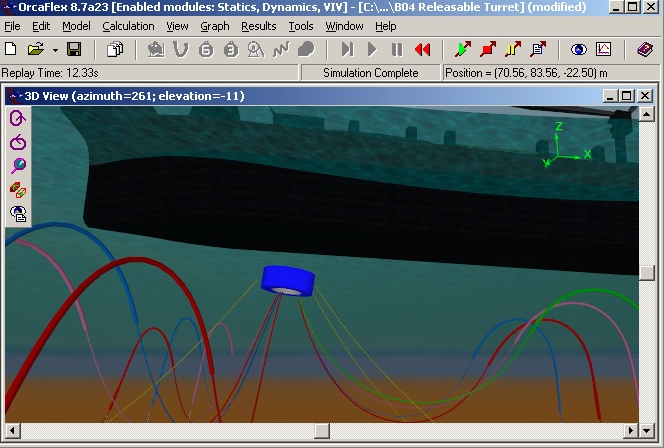
Task: Add a new vessel object
Action: 156,50
